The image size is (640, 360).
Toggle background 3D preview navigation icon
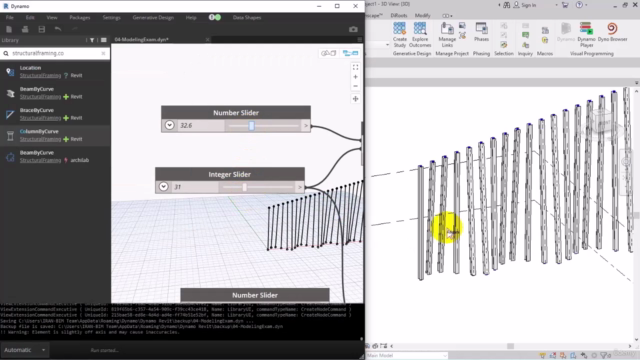click(x=329, y=53)
